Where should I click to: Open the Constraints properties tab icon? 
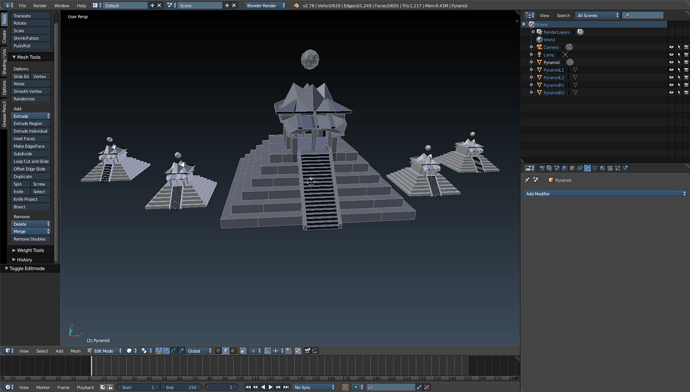click(580, 168)
